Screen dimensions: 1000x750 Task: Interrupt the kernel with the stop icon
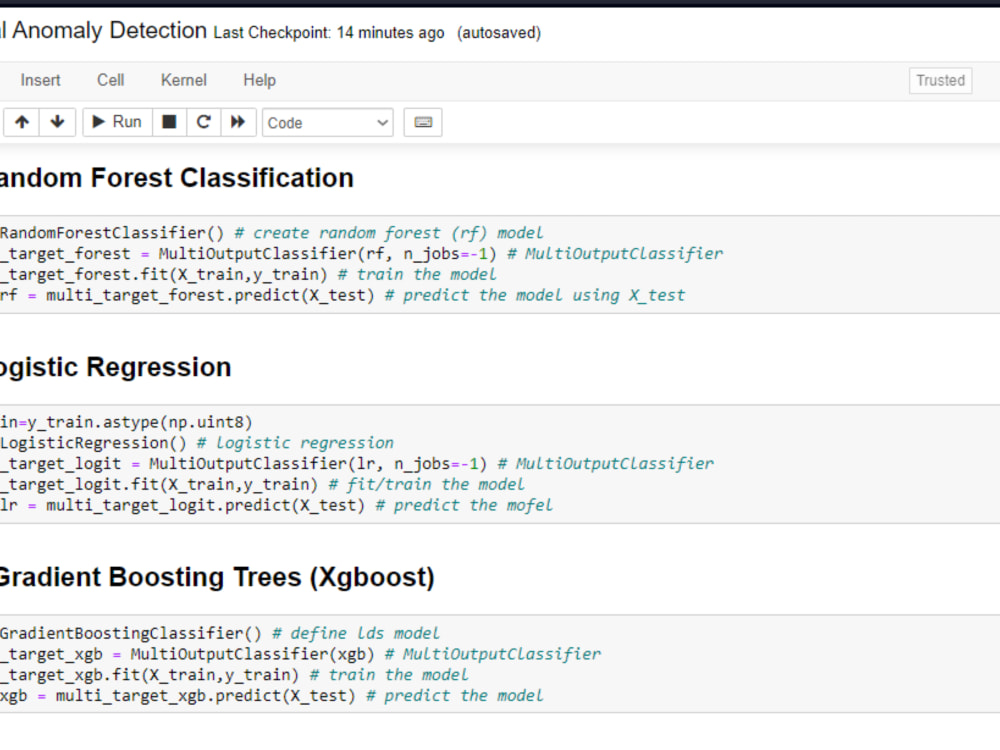tap(169, 122)
